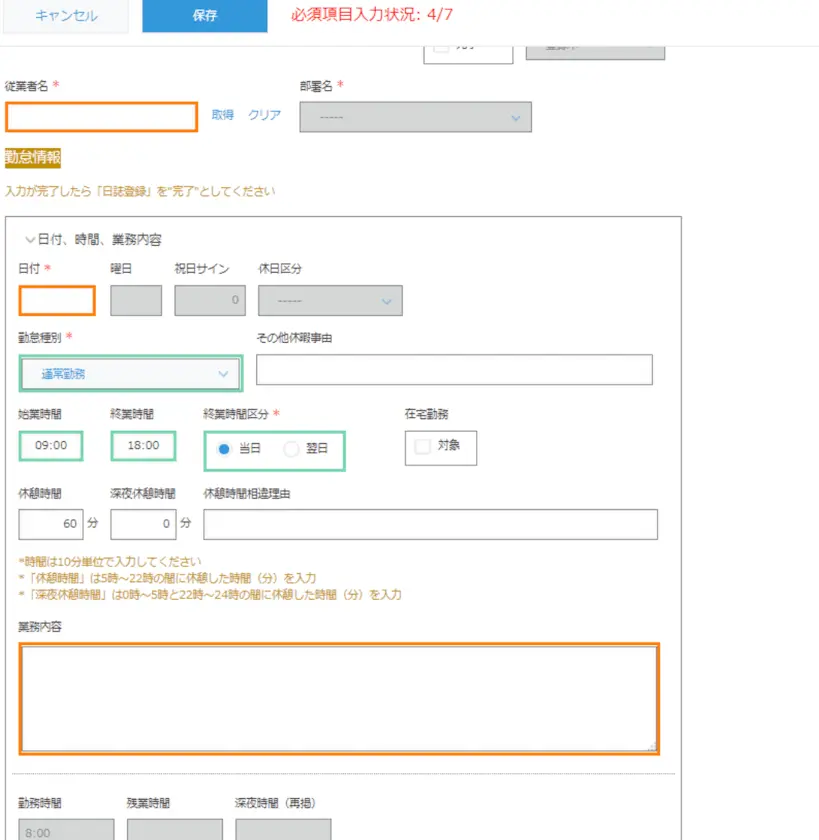Click the 日付 date field
The height and width of the screenshot is (840, 819).
click(x=57, y=301)
